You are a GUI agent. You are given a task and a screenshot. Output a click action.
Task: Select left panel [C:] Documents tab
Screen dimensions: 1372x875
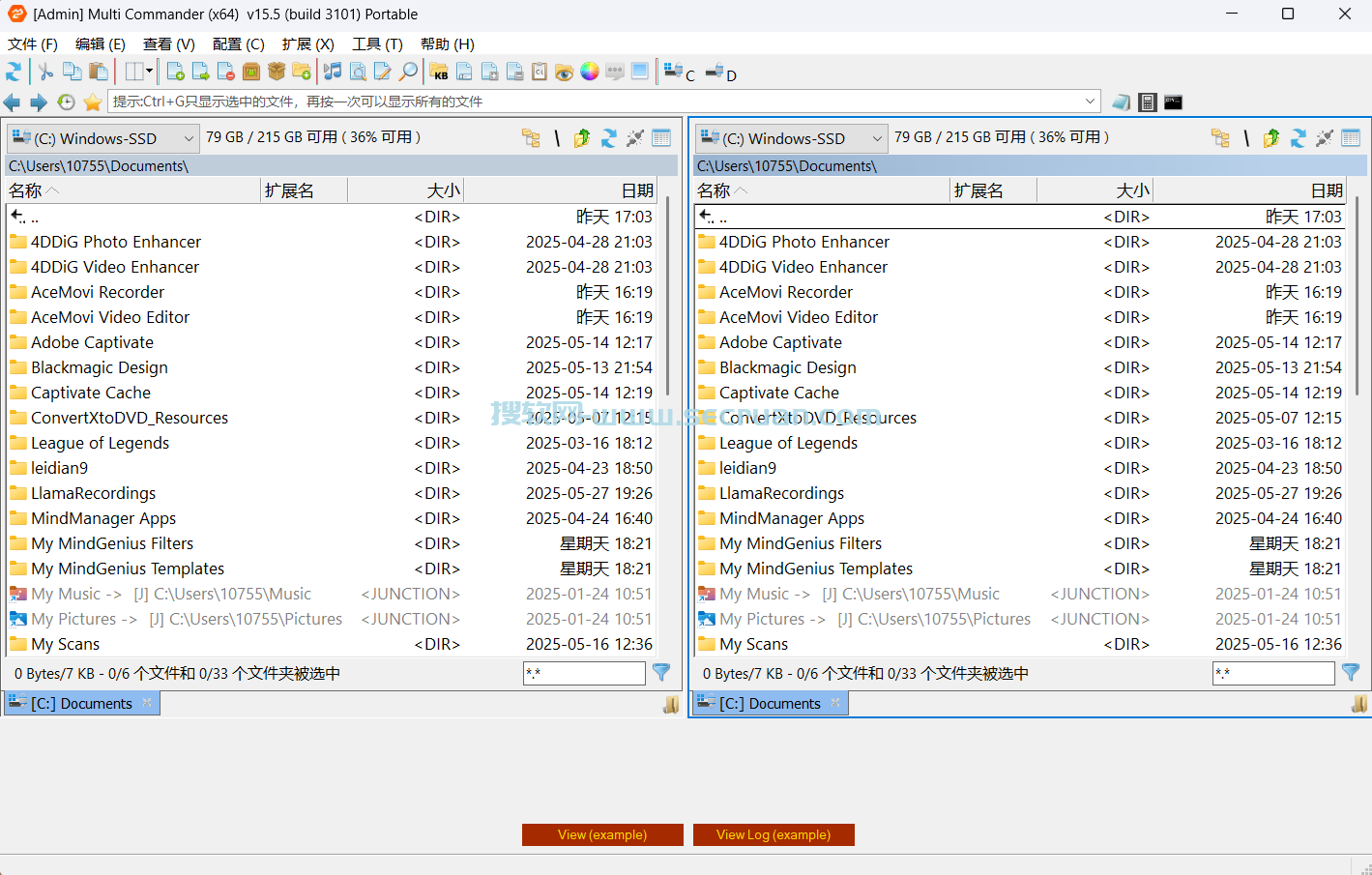coord(81,703)
